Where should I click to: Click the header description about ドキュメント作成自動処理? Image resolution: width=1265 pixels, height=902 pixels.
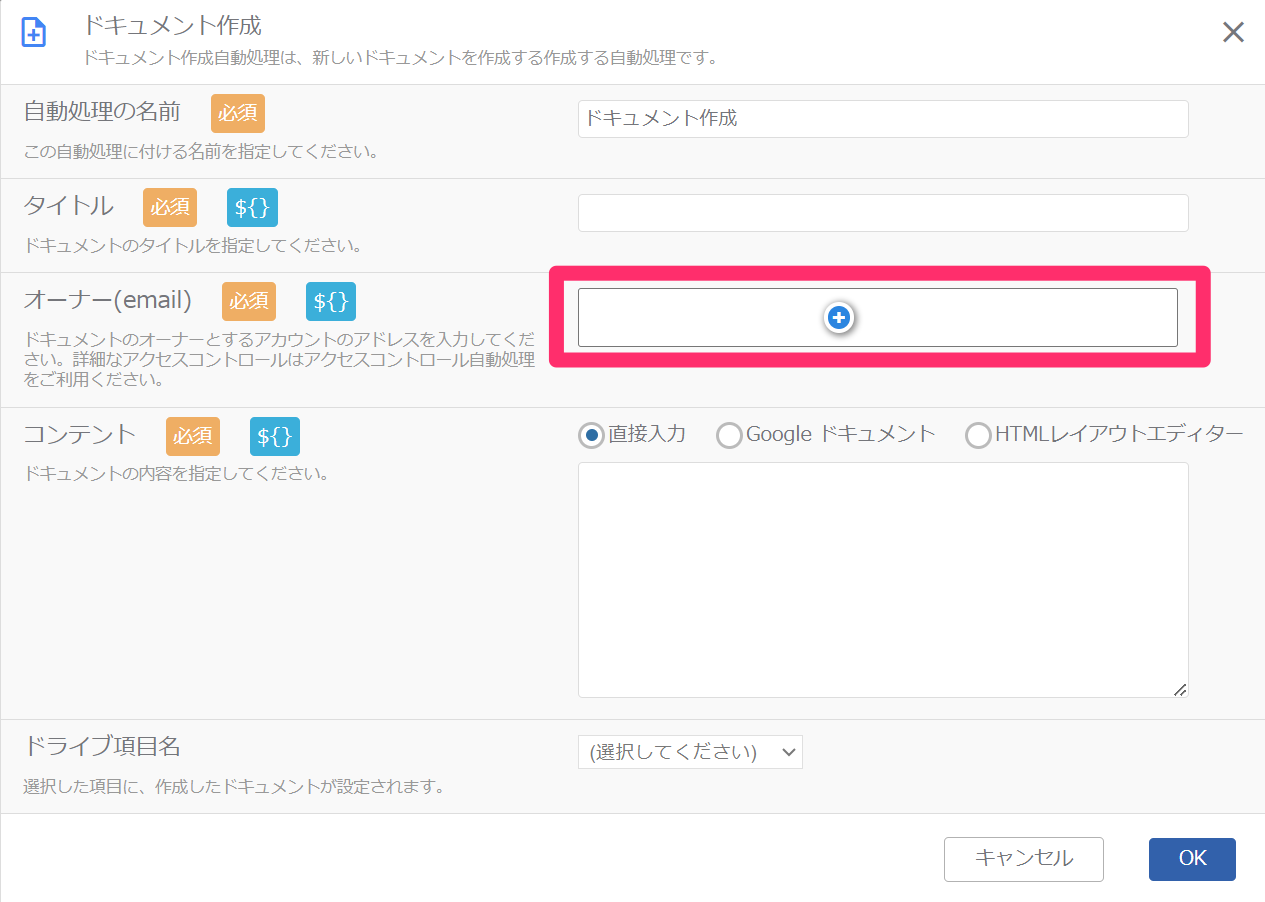[400, 58]
